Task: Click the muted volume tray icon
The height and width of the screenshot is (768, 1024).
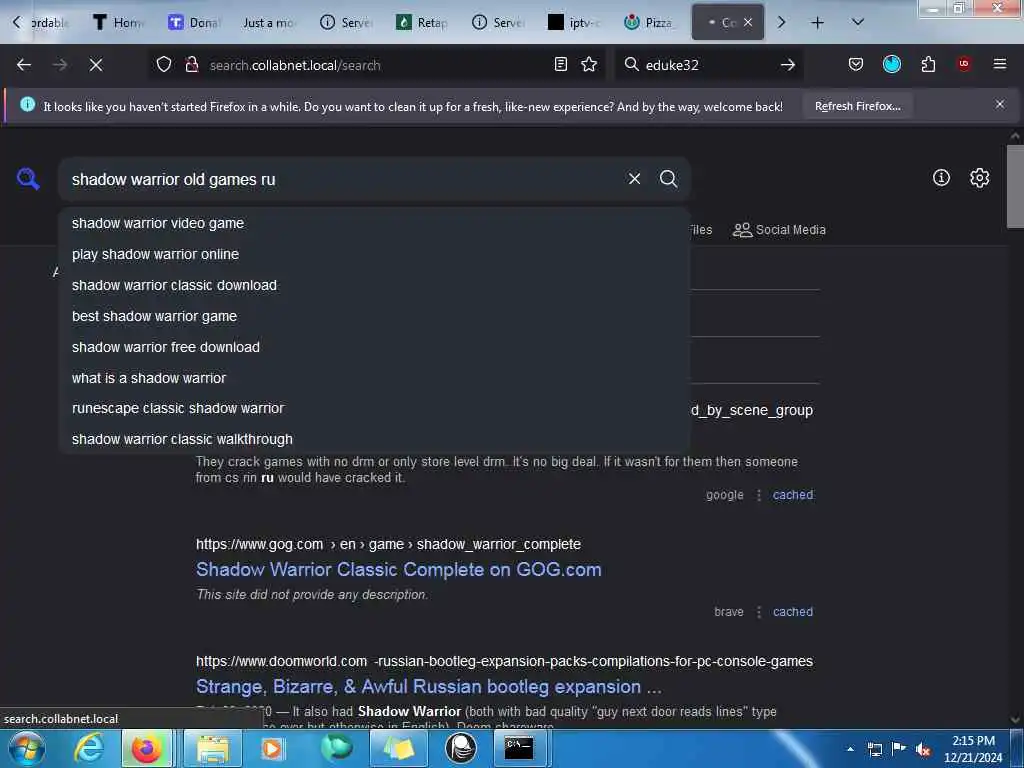Action: tap(922, 750)
